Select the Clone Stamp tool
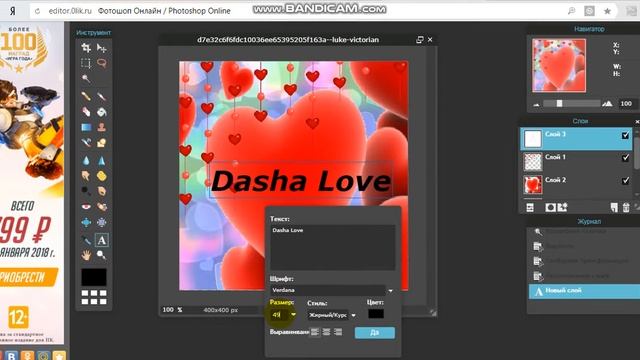The height and width of the screenshot is (360, 640). 102,127
